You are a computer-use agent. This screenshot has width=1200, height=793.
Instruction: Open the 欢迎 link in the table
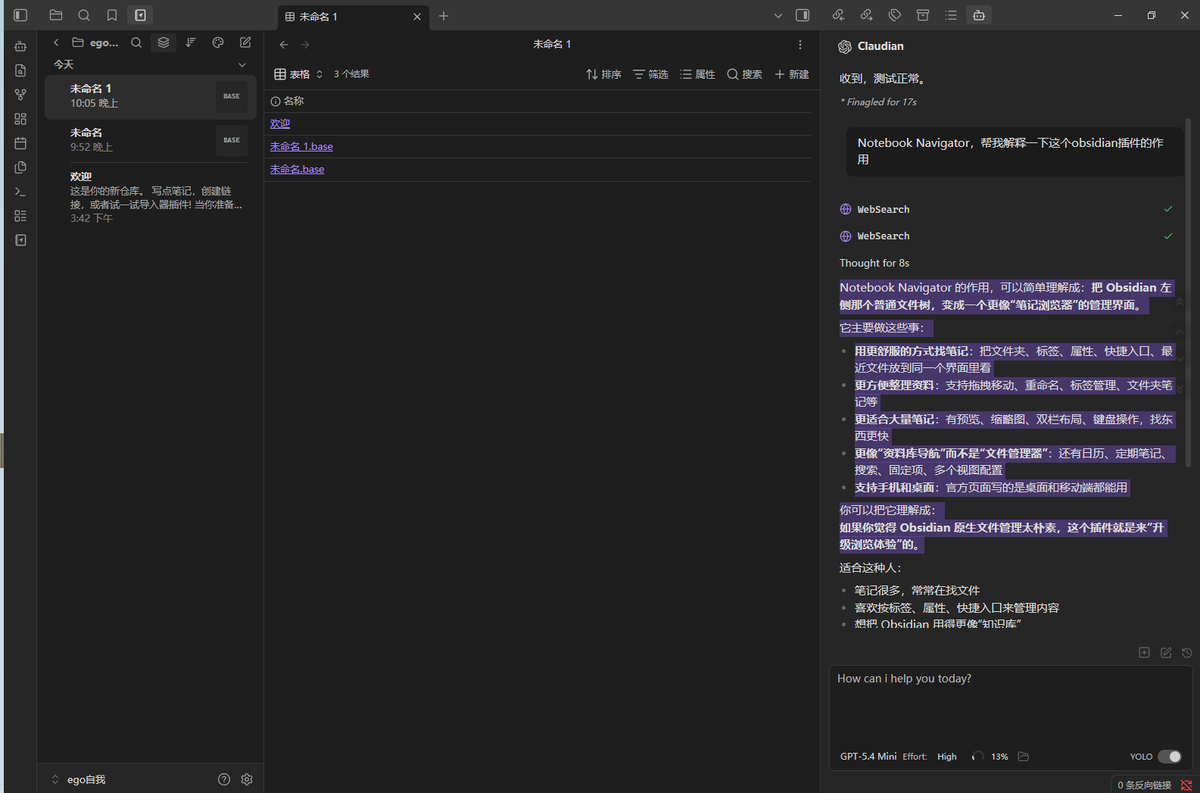coord(280,124)
